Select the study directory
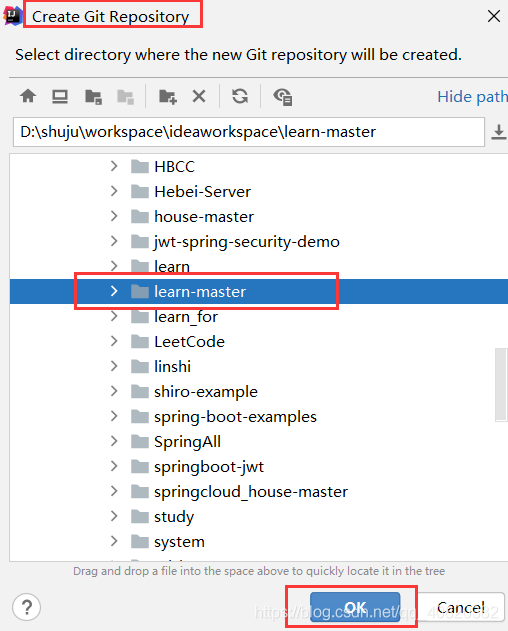 (x=174, y=517)
